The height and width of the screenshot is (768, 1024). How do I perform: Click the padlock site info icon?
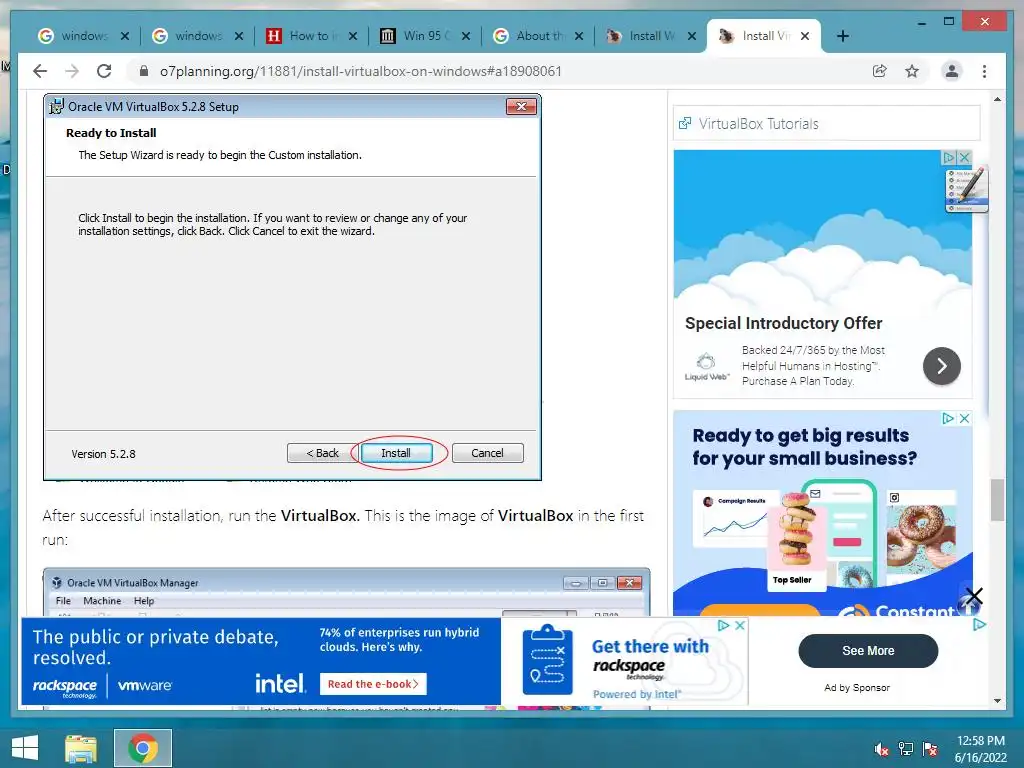[144, 71]
